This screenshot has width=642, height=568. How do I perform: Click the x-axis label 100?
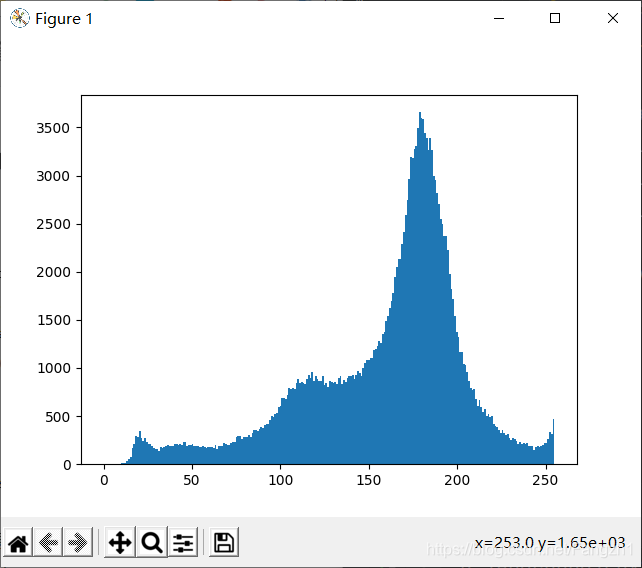coord(280,480)
